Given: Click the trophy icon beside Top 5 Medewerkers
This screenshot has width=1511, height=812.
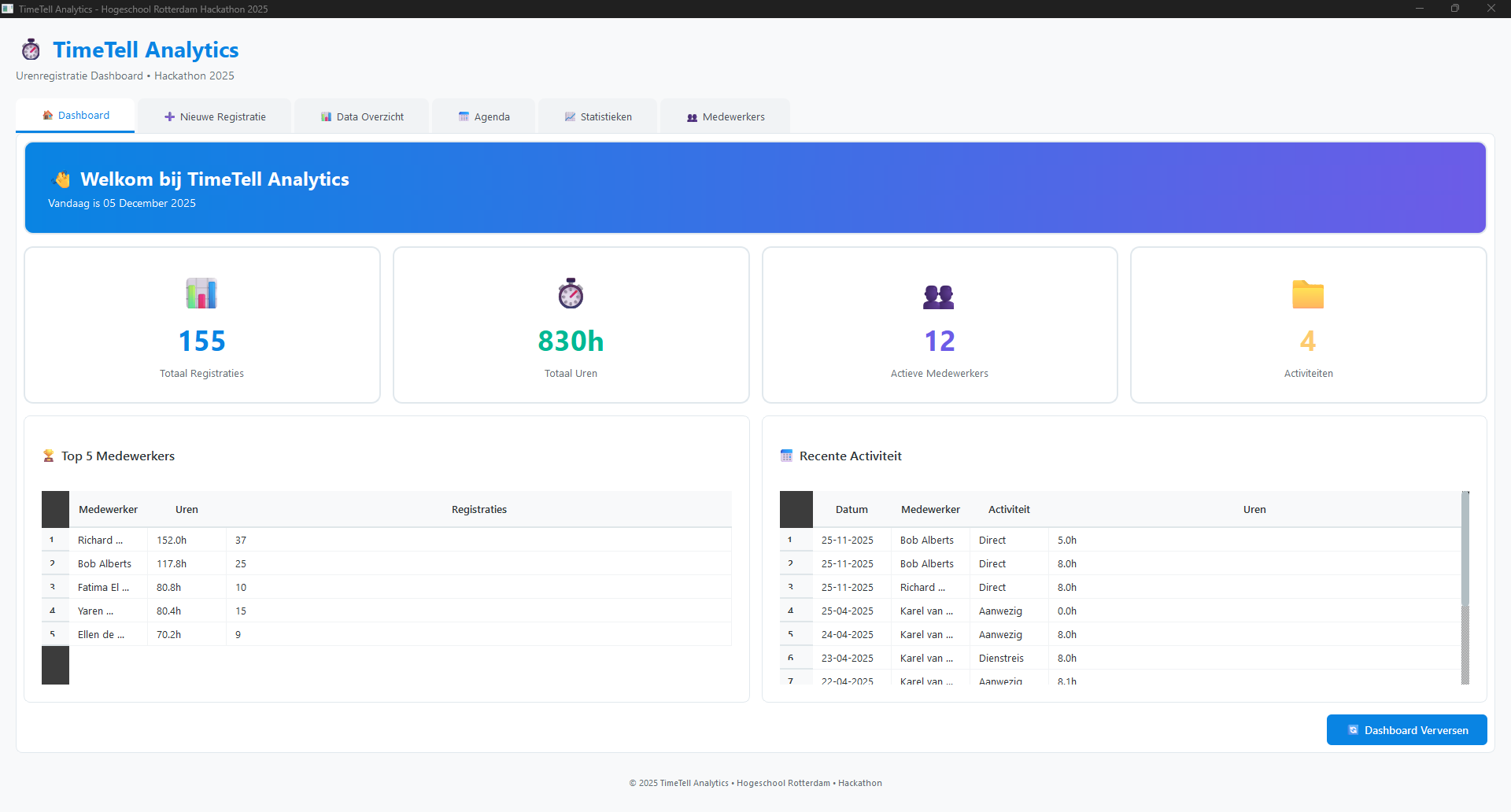Looking at the screenshot, I should click(49, 456).
